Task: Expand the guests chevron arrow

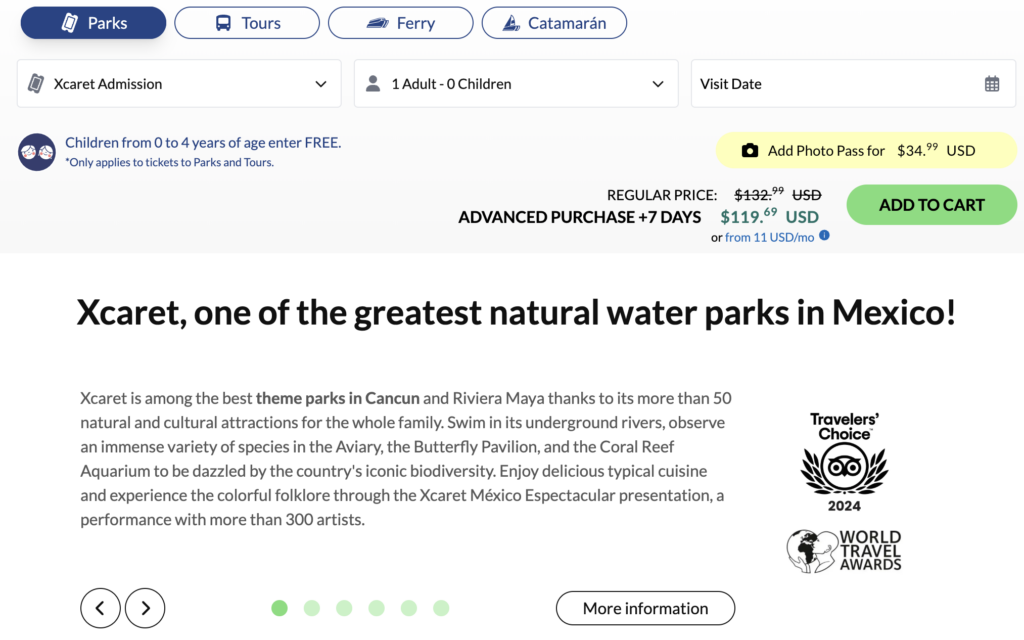Action: click(x=658, y=84)
